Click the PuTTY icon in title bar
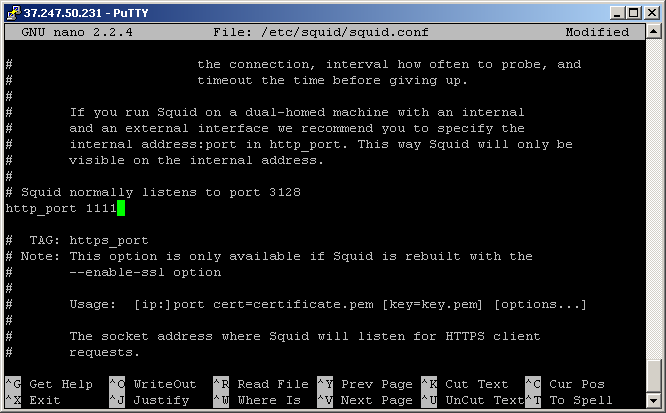 click(13, 13)
